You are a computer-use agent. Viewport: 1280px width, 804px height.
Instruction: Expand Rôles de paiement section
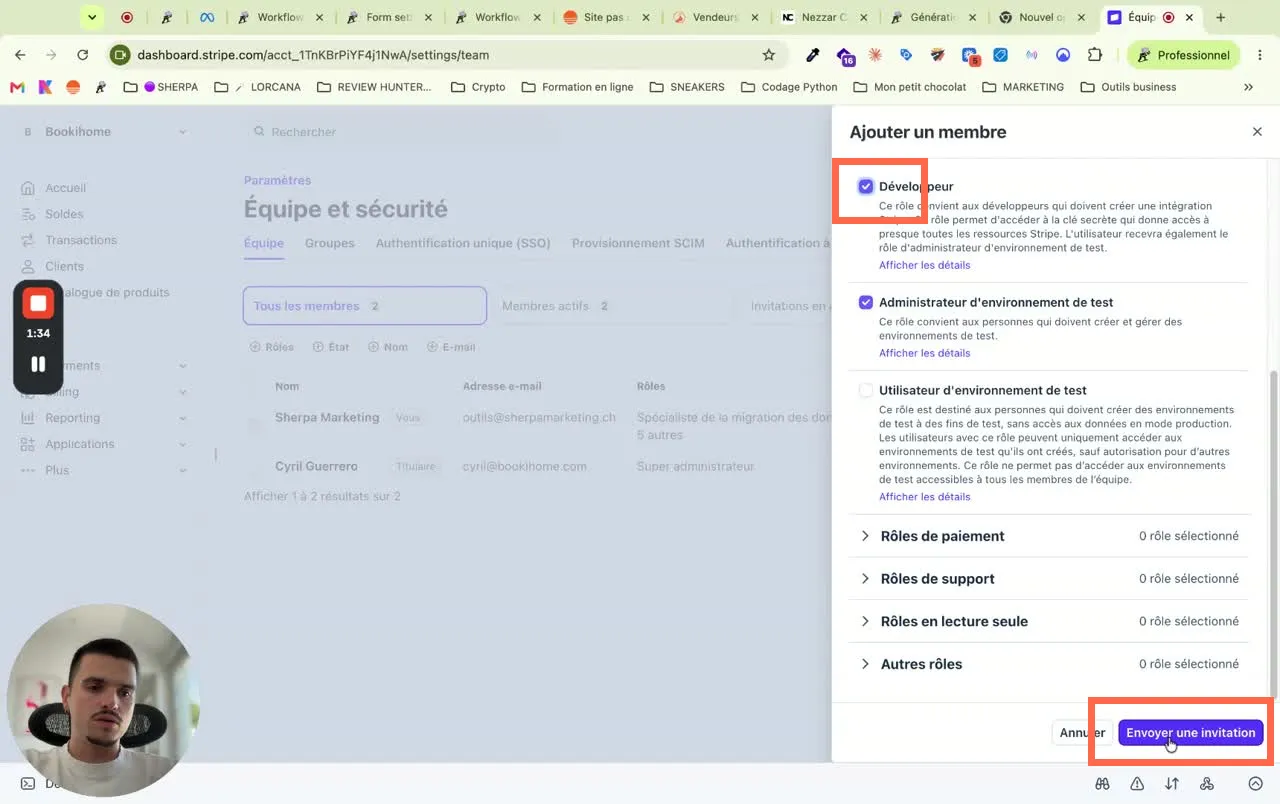(x=1049, y=536)
